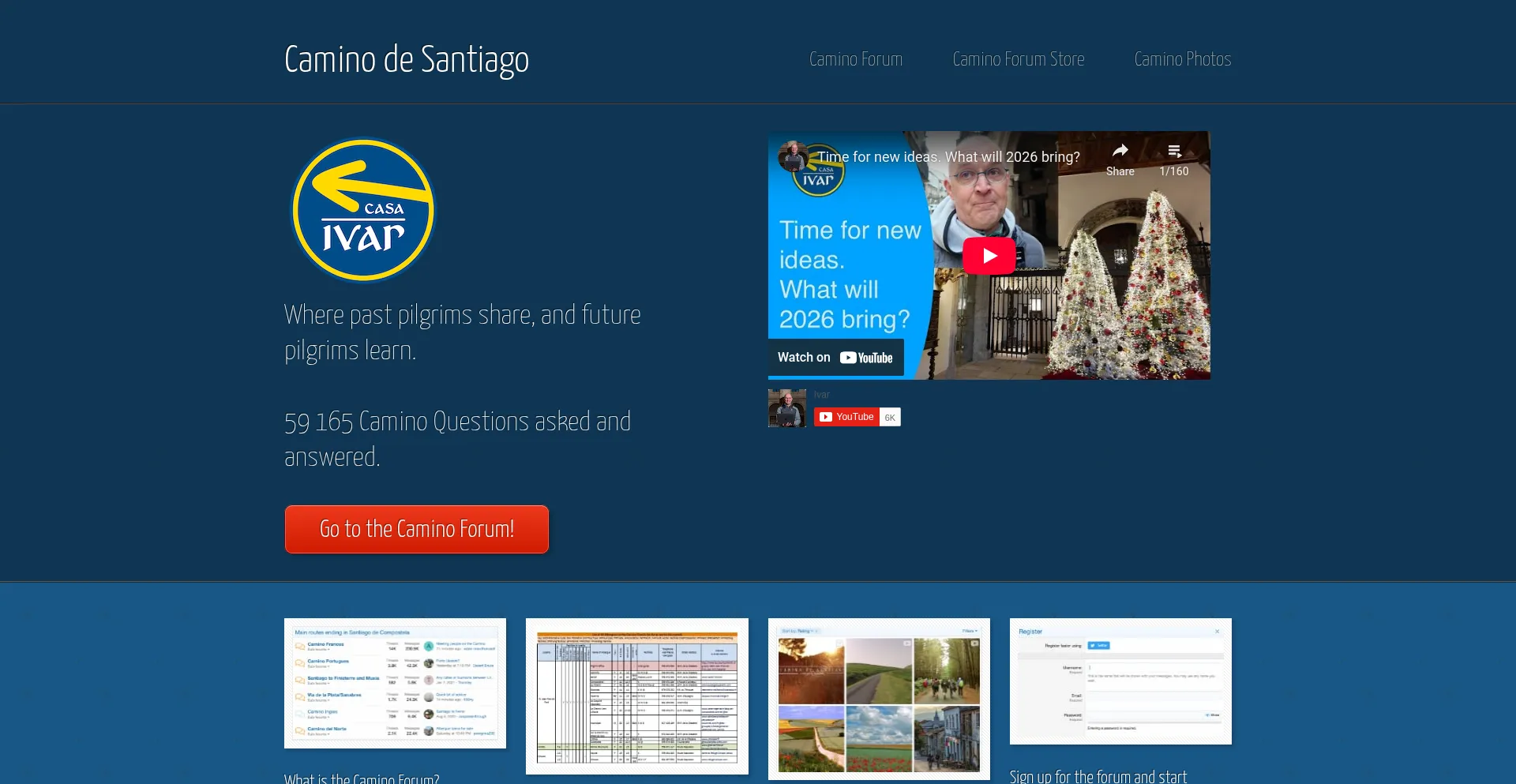Click the Casa Ivar arrow logo
Viewport: 1516px width, 784px height.
(x=363, y=209)
